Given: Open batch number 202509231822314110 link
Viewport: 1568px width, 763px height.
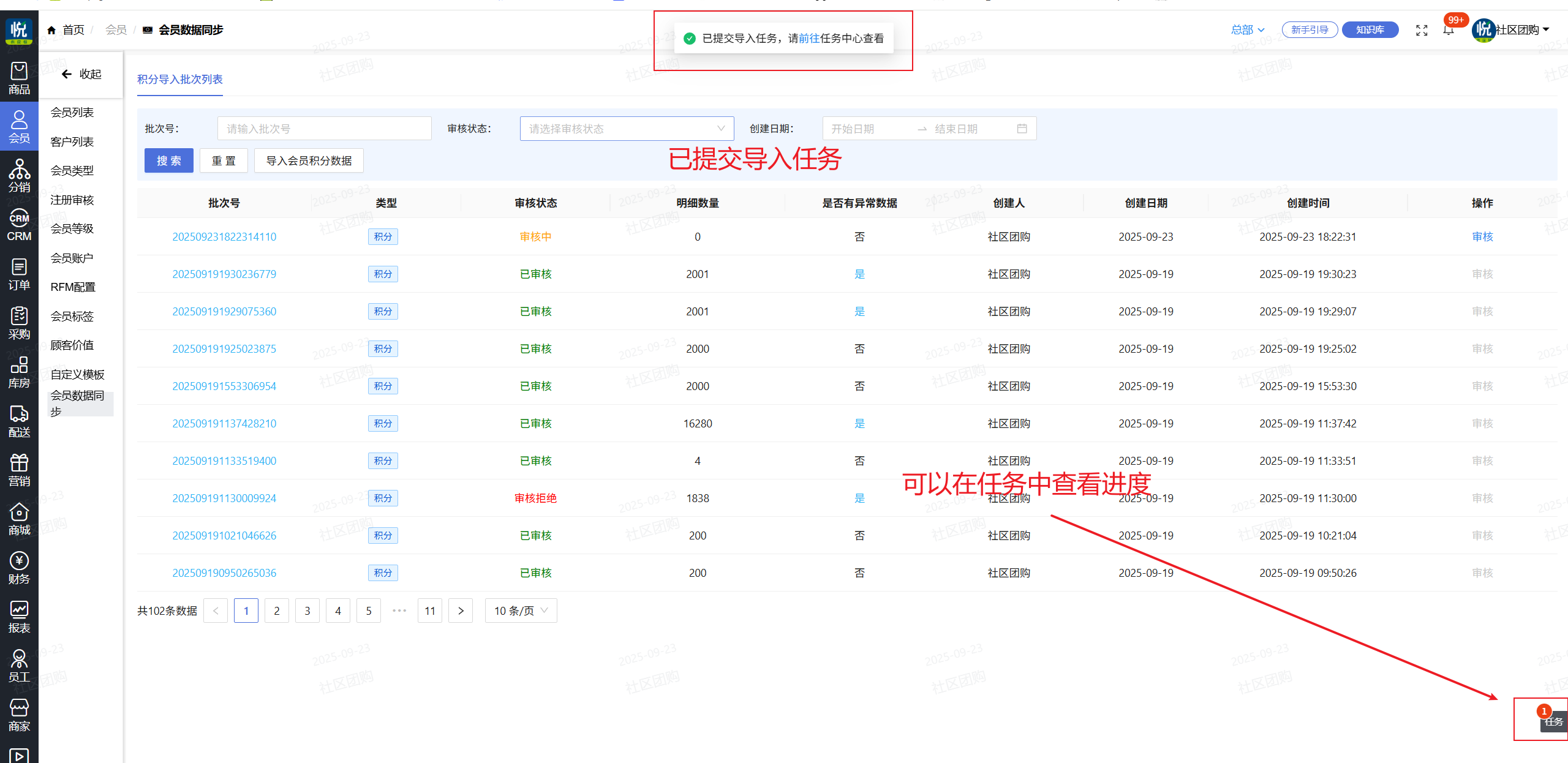Looking at the screenshot, I should click(224, 237).
